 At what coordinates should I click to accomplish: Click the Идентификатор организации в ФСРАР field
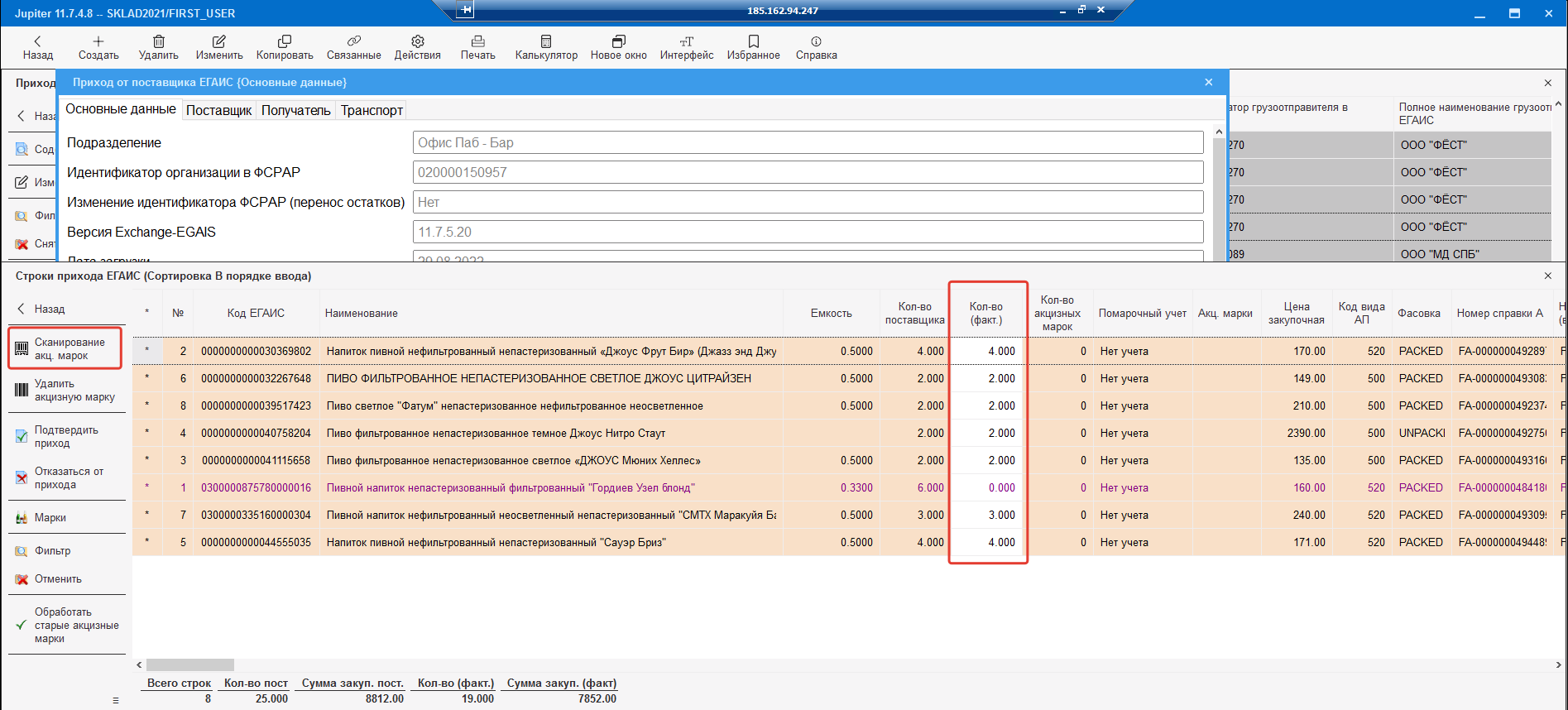coord(808,172)
